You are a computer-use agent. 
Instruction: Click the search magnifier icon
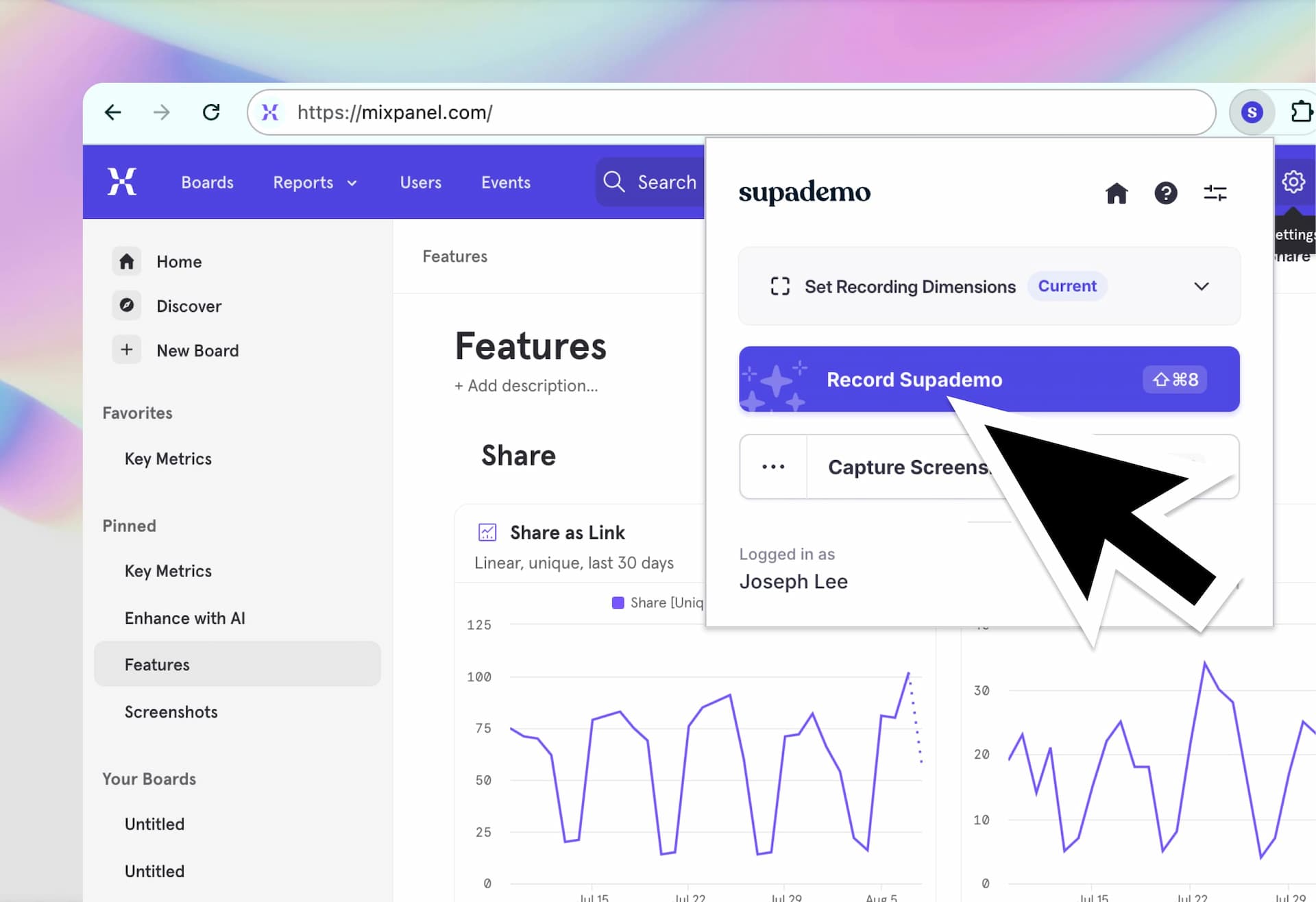614,182
